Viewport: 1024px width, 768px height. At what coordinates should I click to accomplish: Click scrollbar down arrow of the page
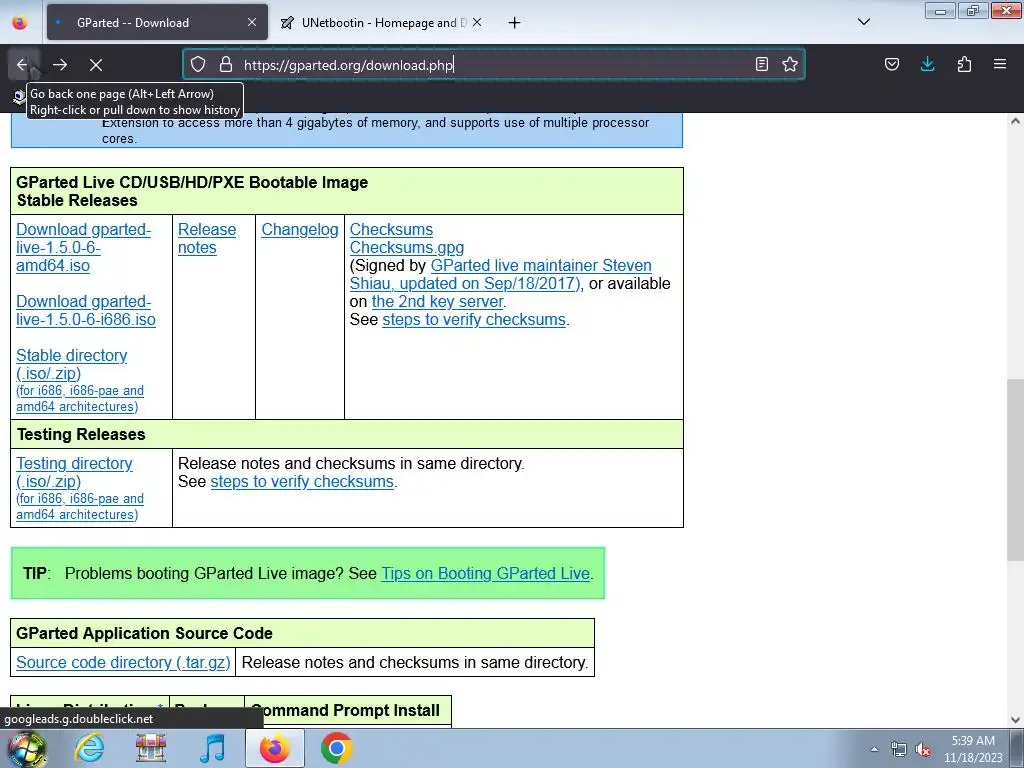1015,720
